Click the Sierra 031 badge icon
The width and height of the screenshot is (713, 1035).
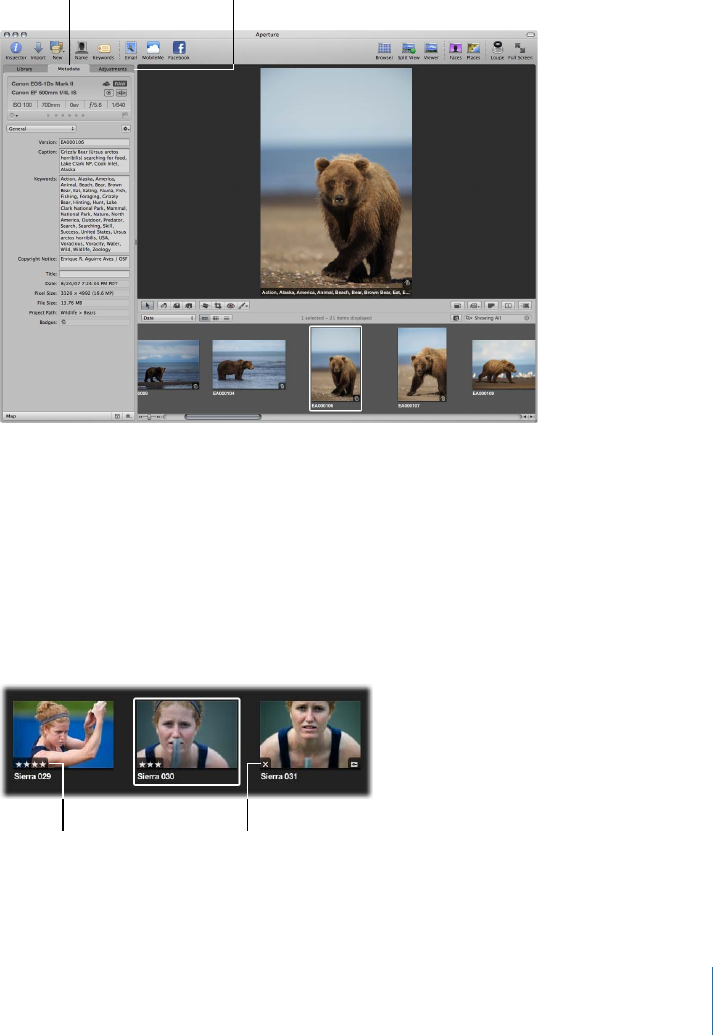(355, 764)
